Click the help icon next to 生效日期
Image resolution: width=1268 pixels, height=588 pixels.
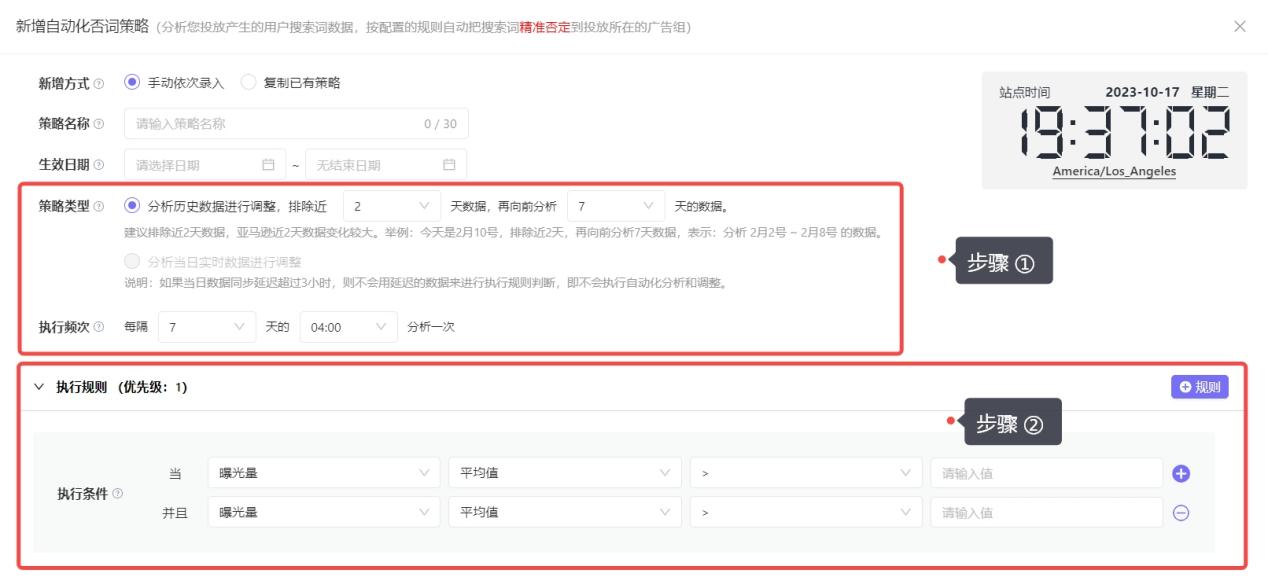pyautogui.click(x=98, y=165)
